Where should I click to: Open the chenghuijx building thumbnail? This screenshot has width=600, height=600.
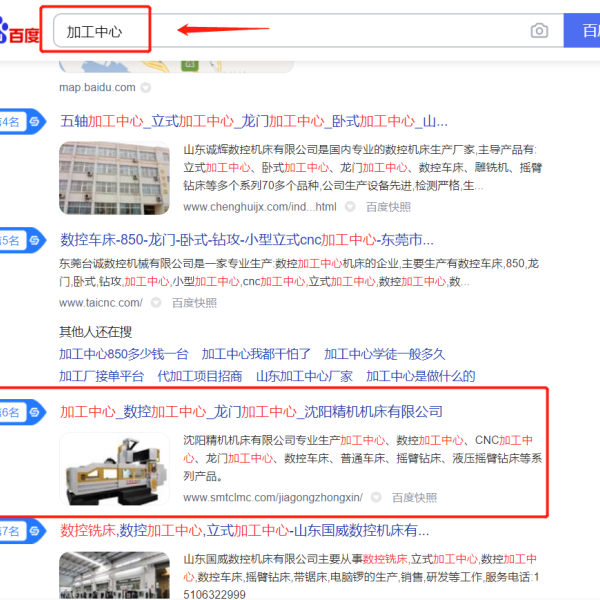click(114, 178)
